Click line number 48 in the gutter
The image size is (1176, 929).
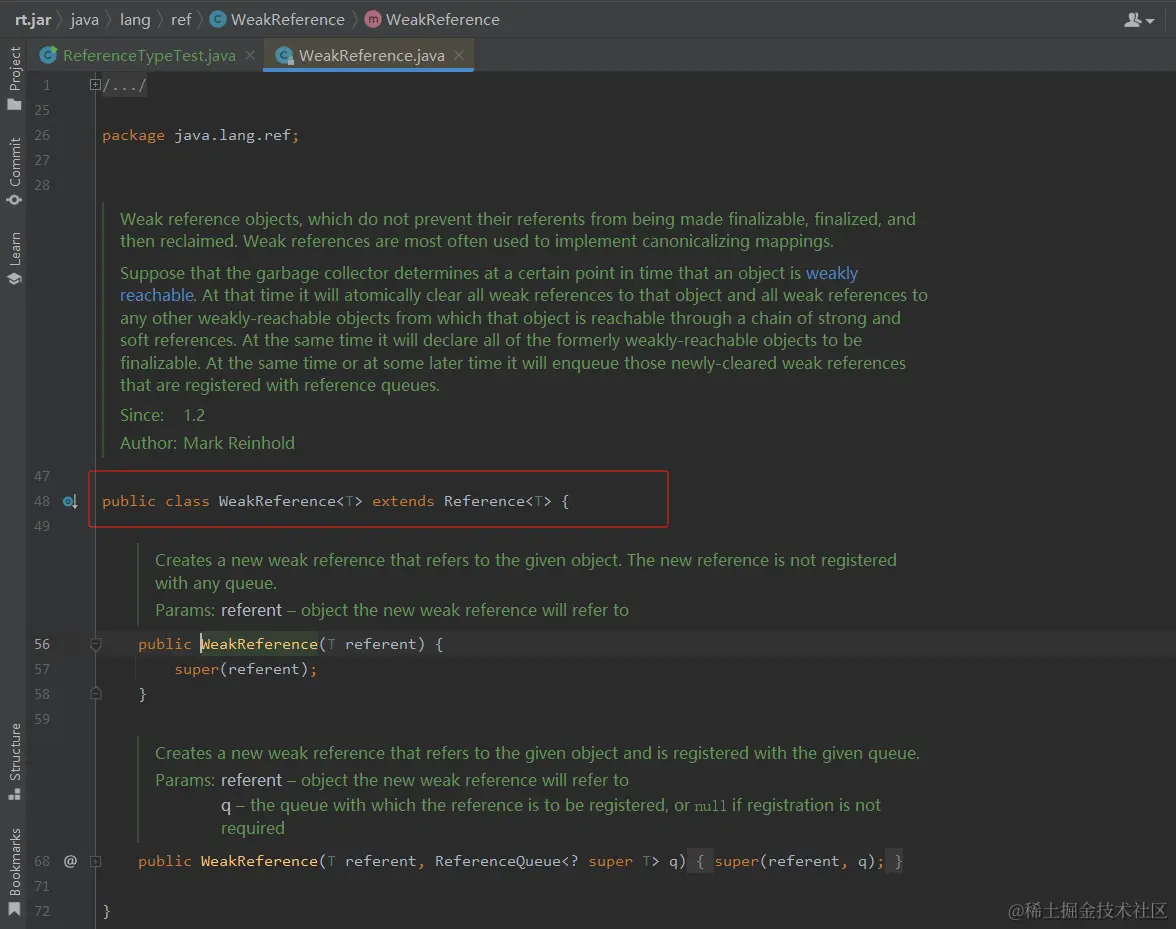42,501
